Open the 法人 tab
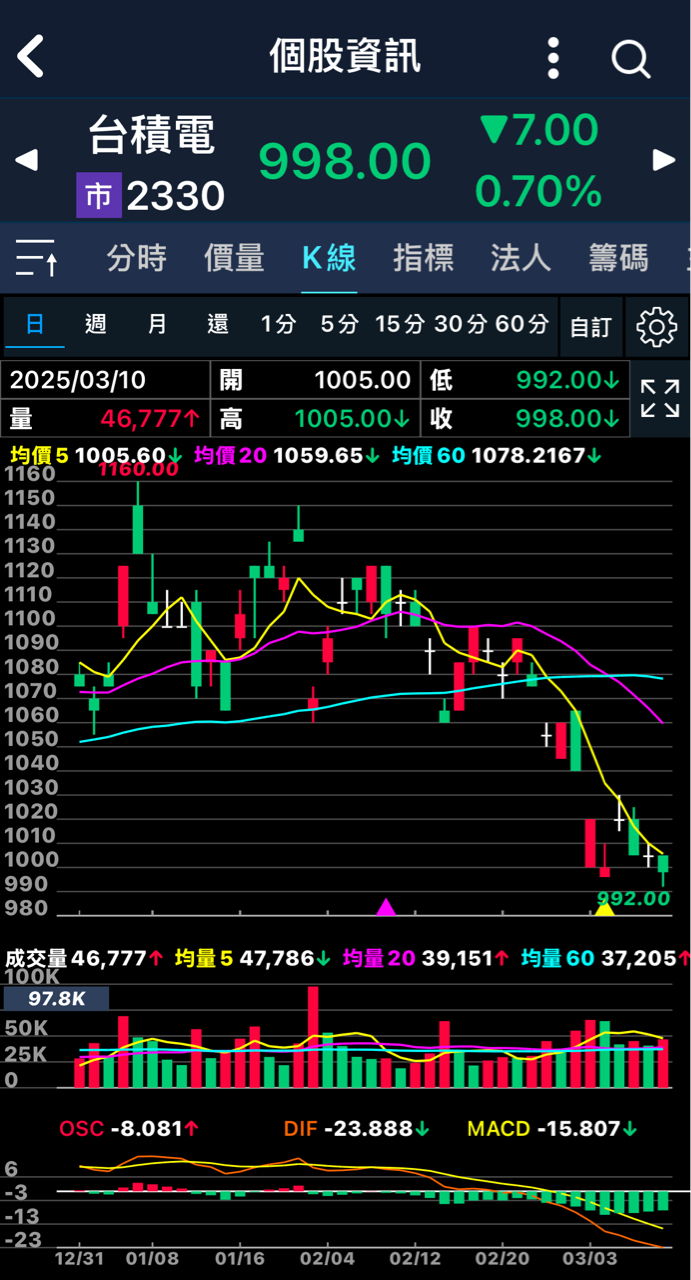 (x=521, y=258)
